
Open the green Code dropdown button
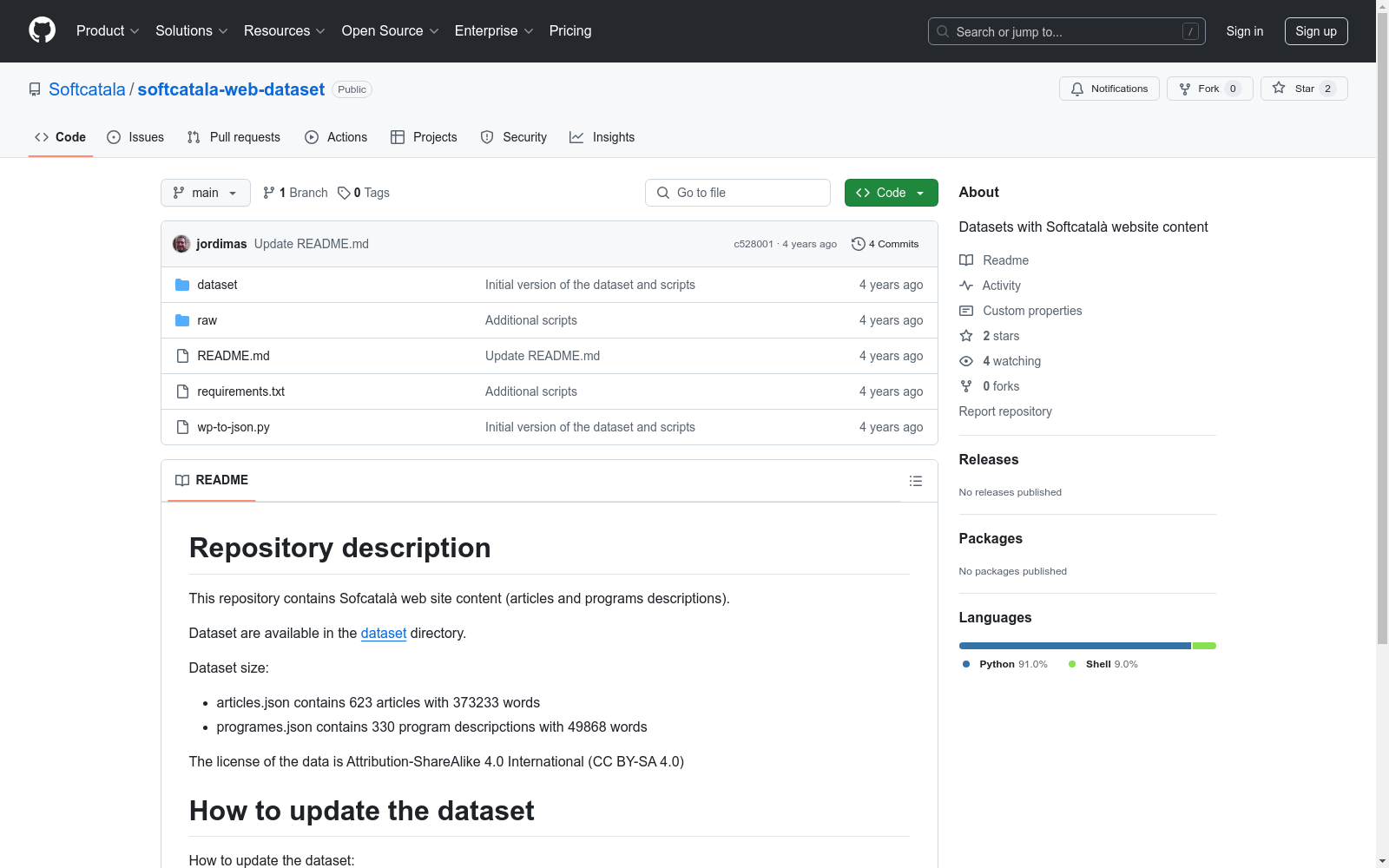coord(891,193)
